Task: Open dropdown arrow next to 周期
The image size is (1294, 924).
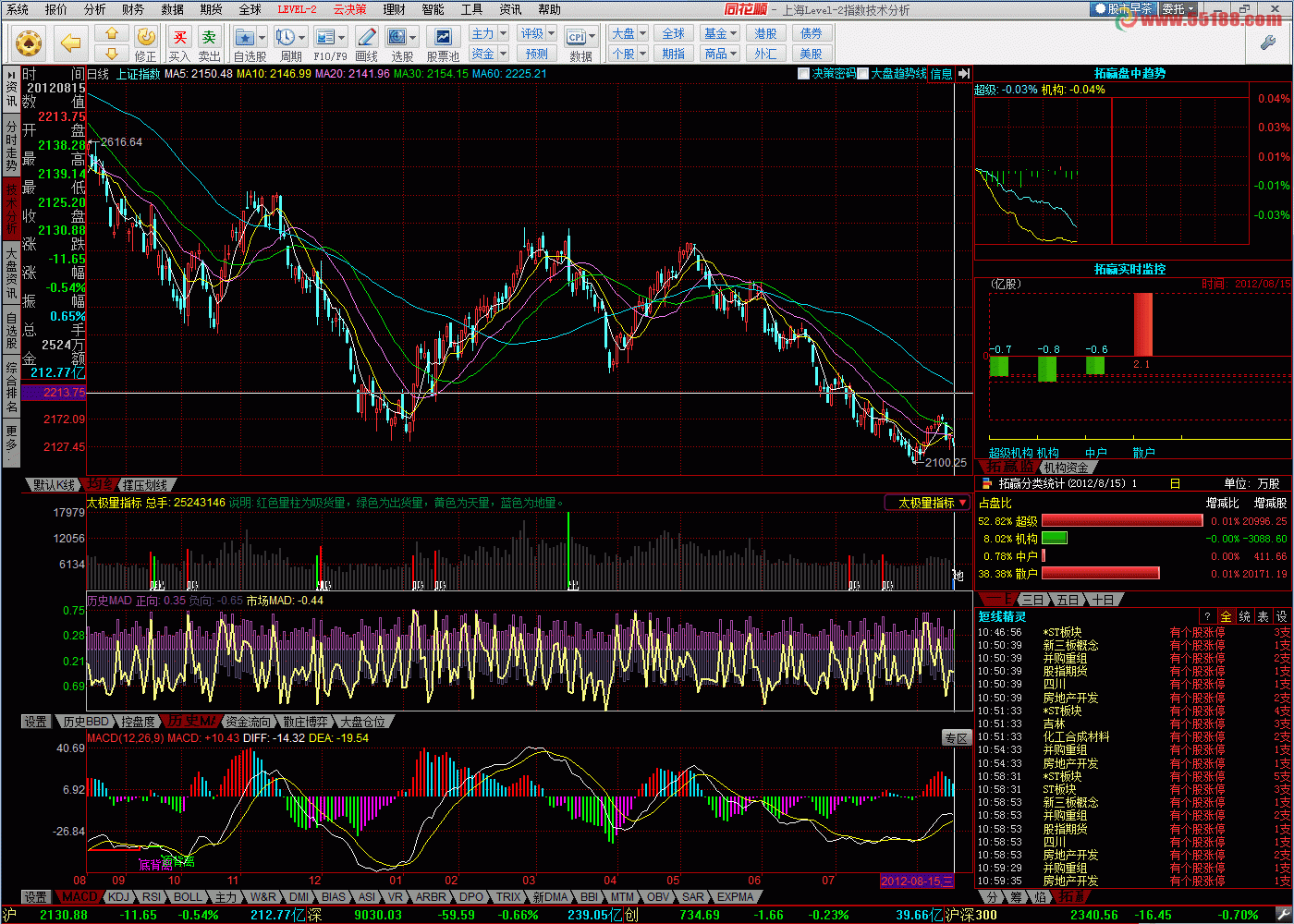Action: pyautogui.click(x=303, y=37)
